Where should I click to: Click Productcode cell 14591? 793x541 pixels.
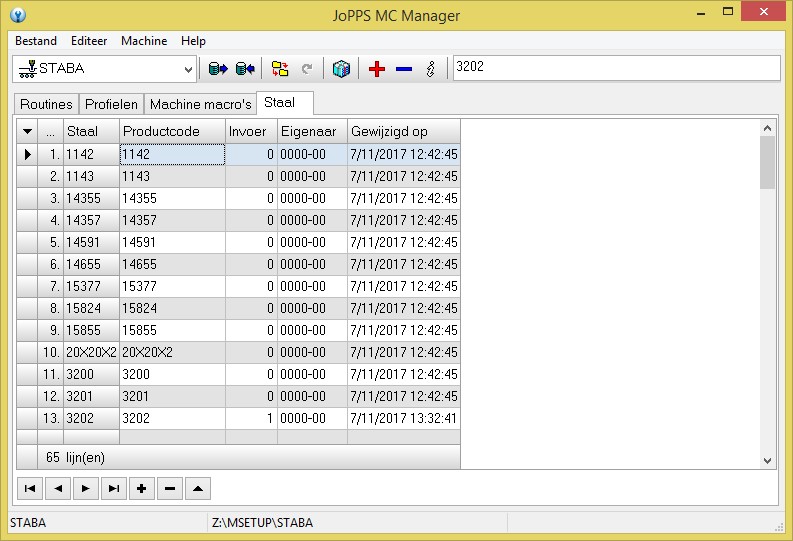point(172,242)
